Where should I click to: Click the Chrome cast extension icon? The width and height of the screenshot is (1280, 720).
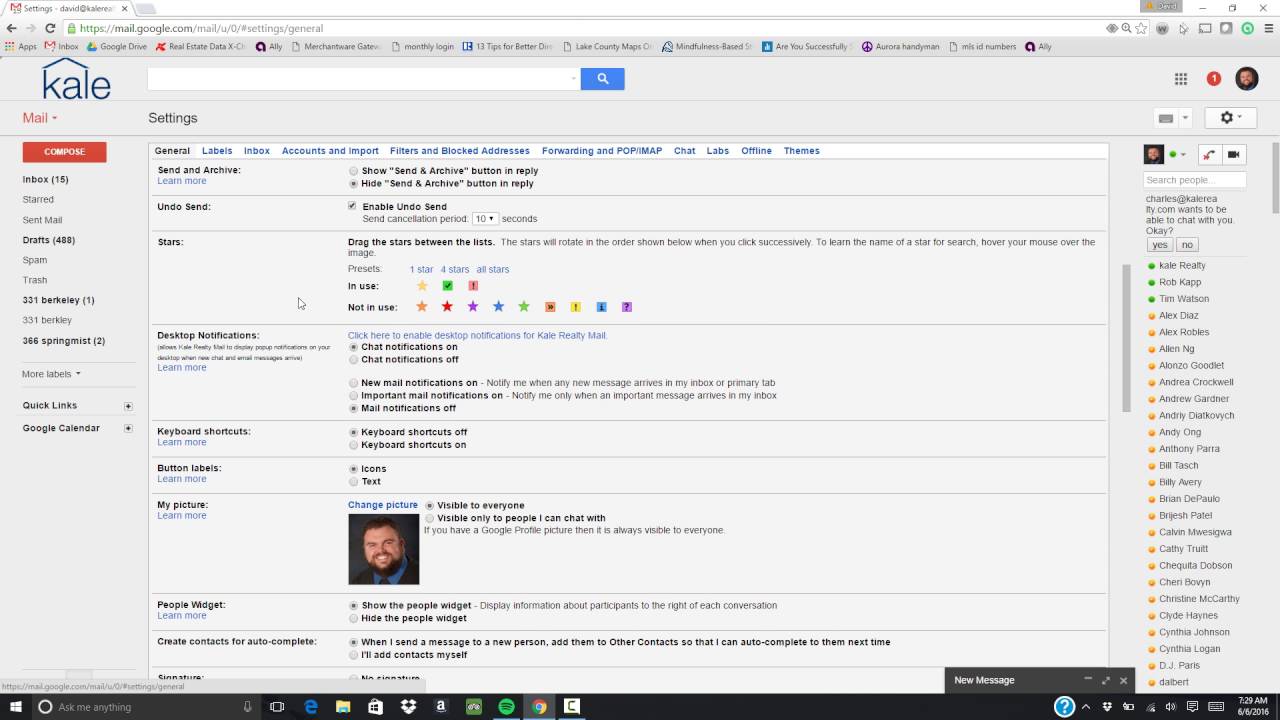[1205, 28]
